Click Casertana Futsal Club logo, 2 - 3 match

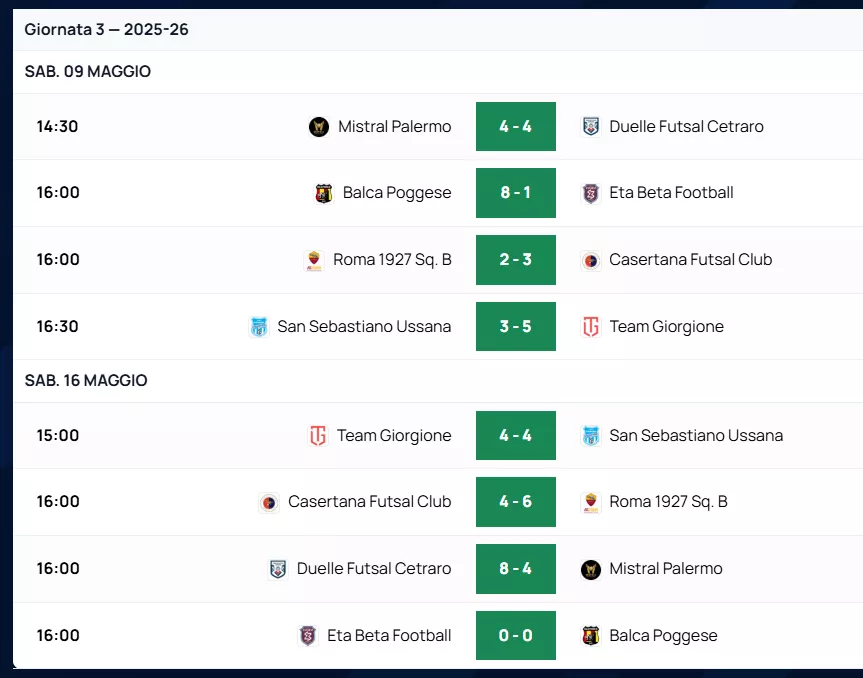(591, 260)
